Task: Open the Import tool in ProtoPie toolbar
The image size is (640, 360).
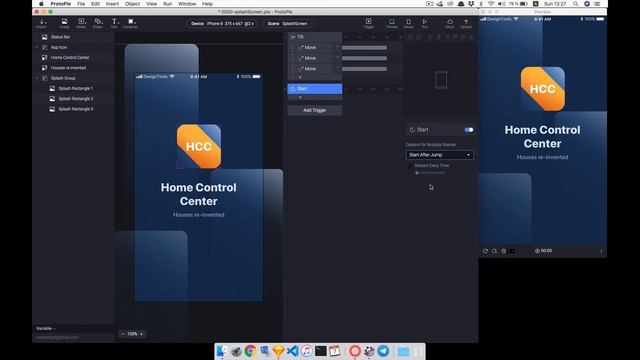Action: pos(42,23)
